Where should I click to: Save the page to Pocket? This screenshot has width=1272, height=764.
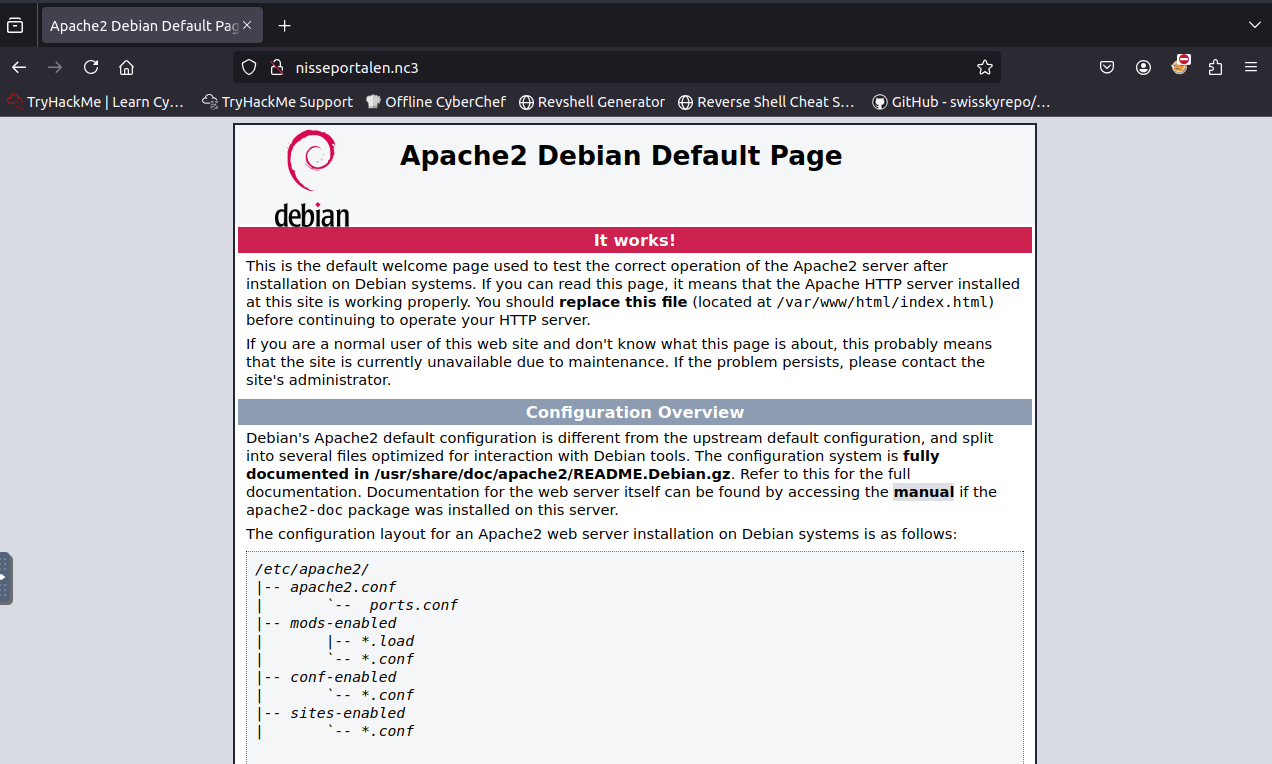pyautogui.click(x=1106, y=67)
